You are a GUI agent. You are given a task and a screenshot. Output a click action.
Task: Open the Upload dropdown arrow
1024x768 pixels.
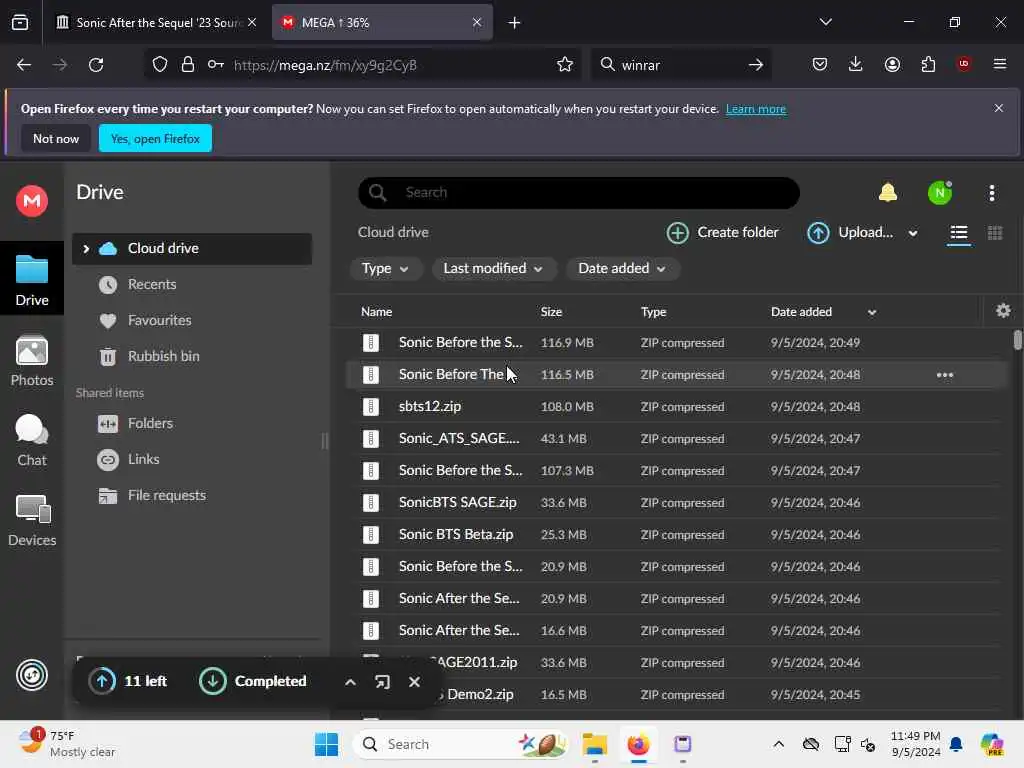point(913,233)
